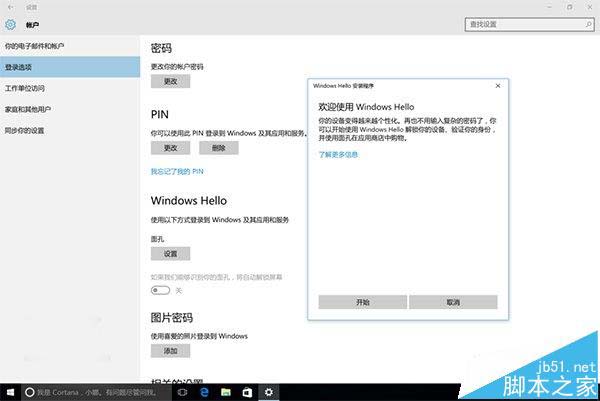Image resolution: width=600 pixels, height=401 pixels.
Task: Minimize the Settings window
Action: 549,7
